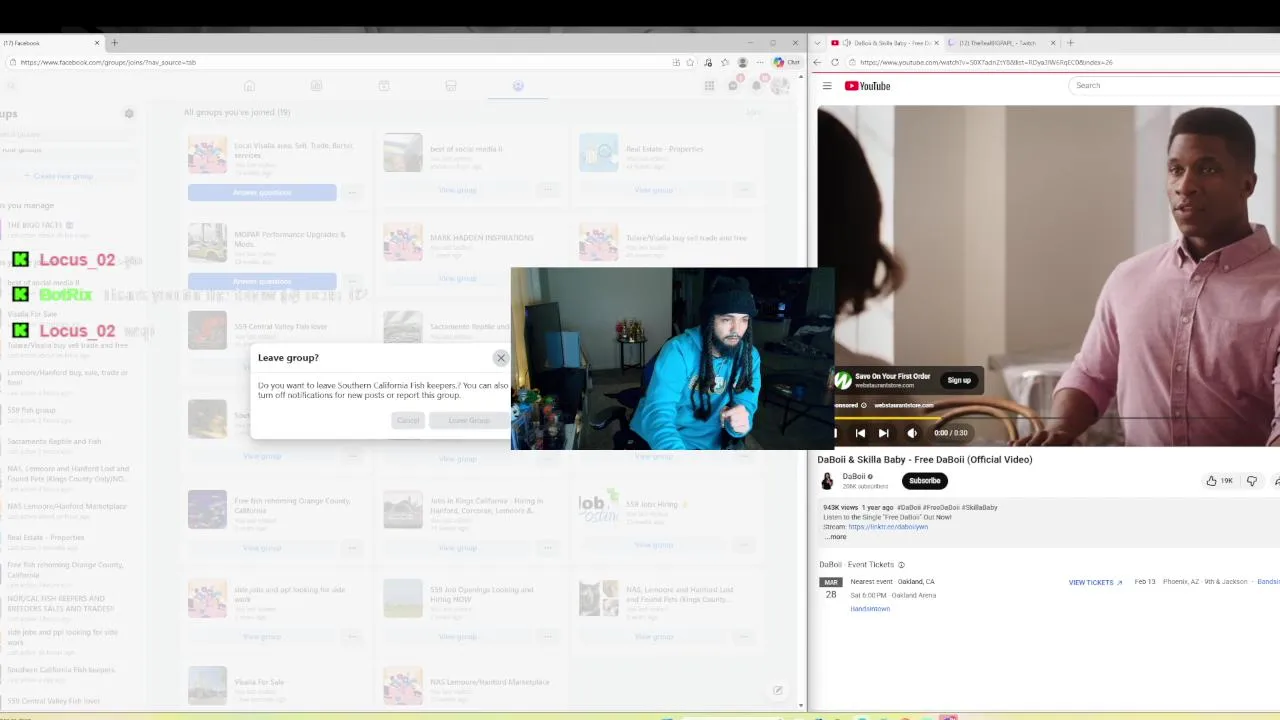Open new tab in YouTube browser window
This screenshot has width=1280, height=720.
[x=1070, y=43]
